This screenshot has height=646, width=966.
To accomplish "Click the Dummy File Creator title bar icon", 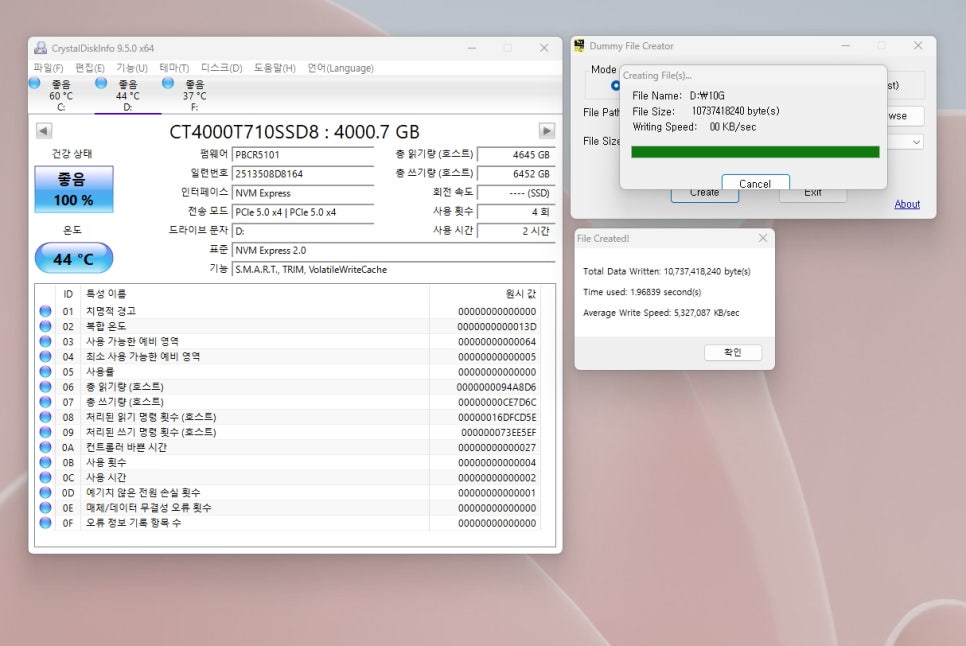I will (579, 46).
